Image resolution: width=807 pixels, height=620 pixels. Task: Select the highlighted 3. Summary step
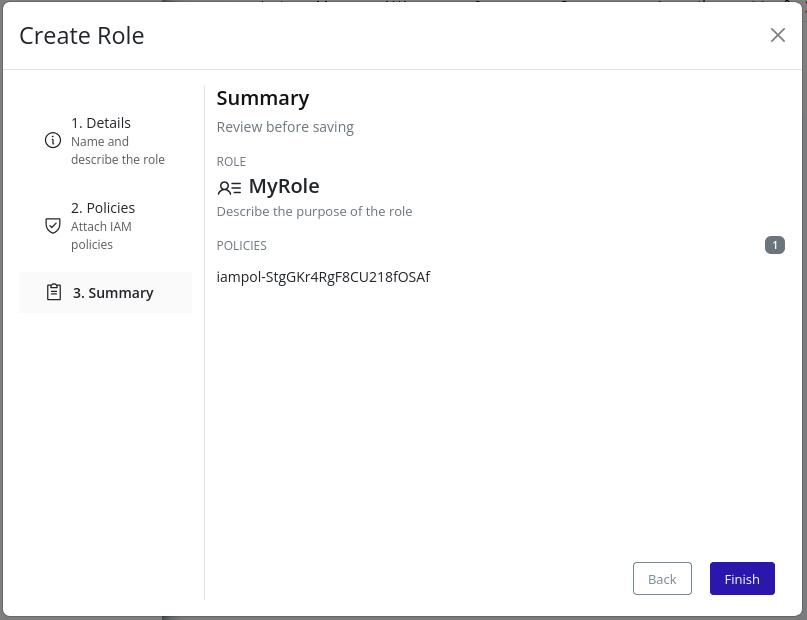pos(113,292)
